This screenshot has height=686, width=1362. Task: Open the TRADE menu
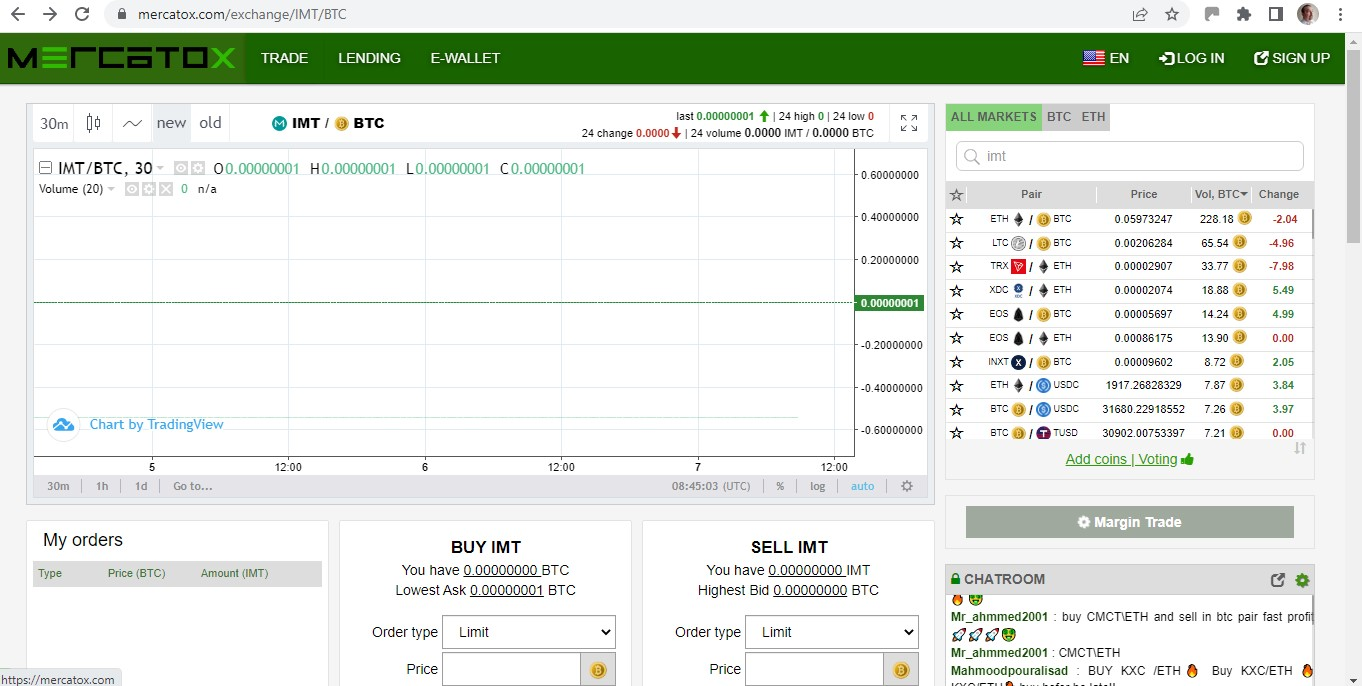coord(284,58)
